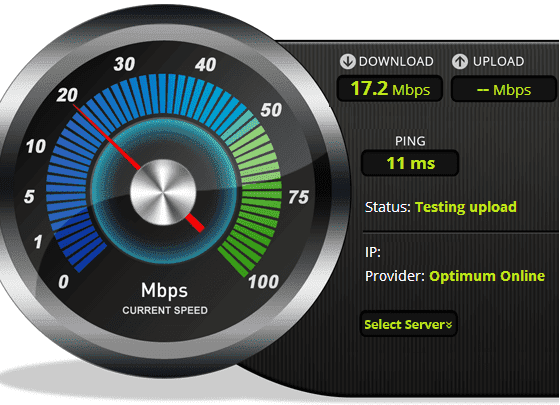Click the Testing upload status text
The height and width of the screenshot is (405, 560).
(466, 207)
